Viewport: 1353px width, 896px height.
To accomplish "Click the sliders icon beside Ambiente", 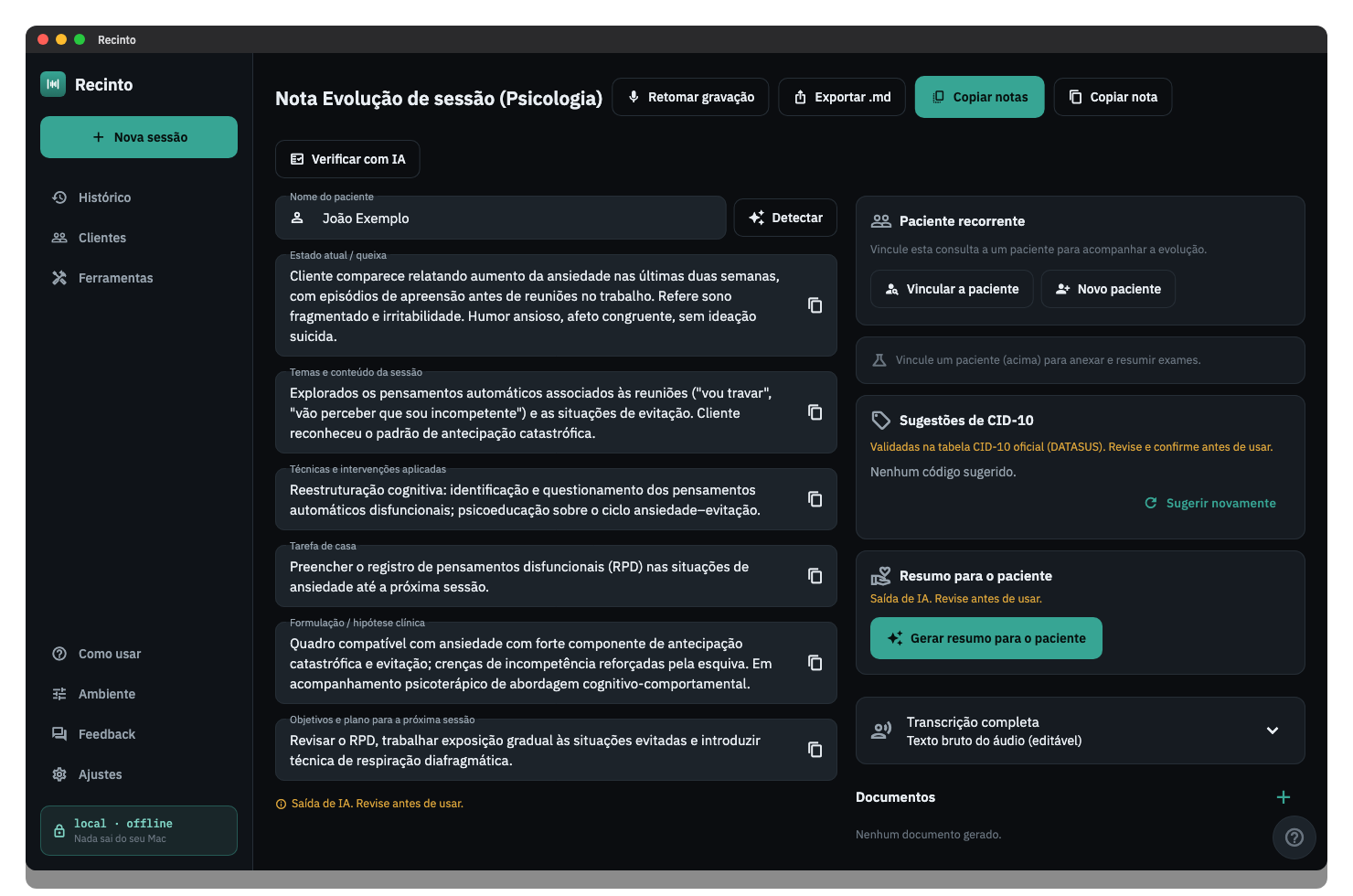I will point(59,694).
